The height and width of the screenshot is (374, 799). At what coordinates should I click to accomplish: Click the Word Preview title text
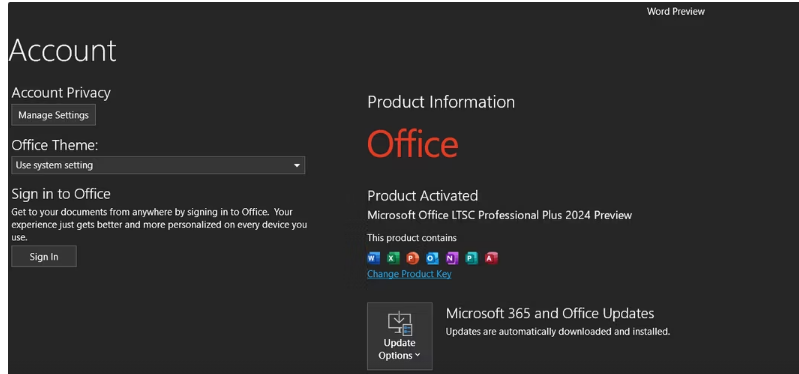click(676, 11)
